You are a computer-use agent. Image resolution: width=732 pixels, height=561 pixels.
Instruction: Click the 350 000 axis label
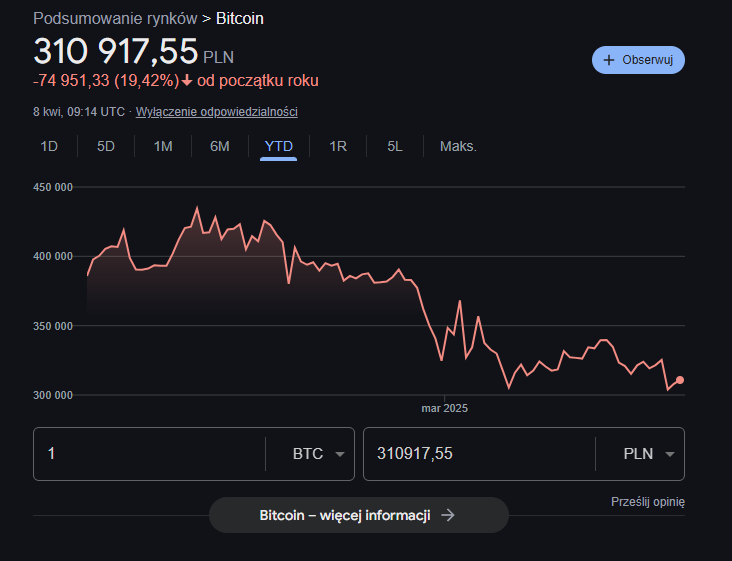click(53, 326)
